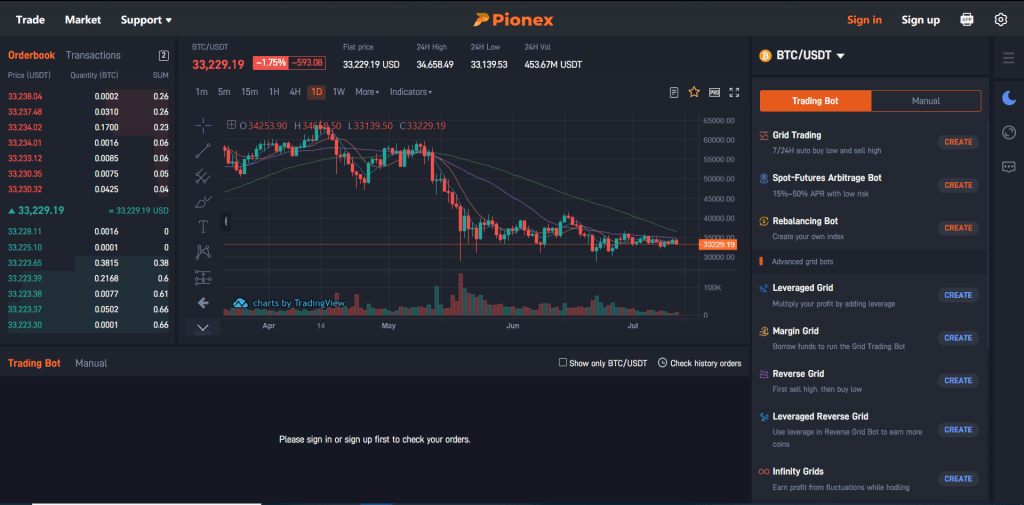Favorite the chart with star icon

point(694,92)
